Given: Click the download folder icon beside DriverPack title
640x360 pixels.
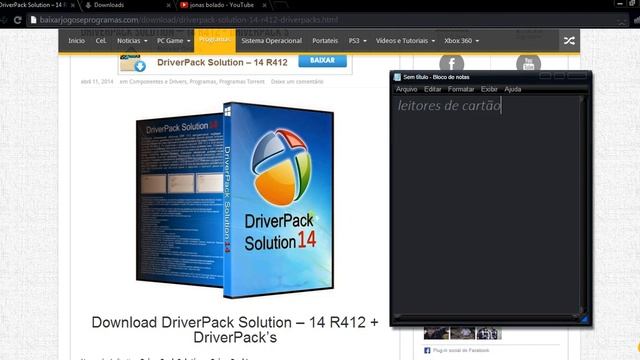Looking at the screenshot, I should click(133, 63).
